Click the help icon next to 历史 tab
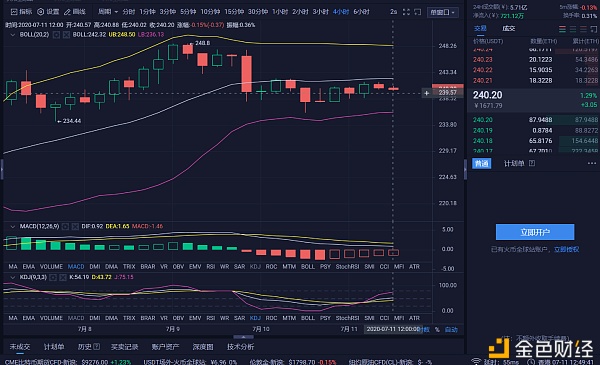 pos(97,347)
